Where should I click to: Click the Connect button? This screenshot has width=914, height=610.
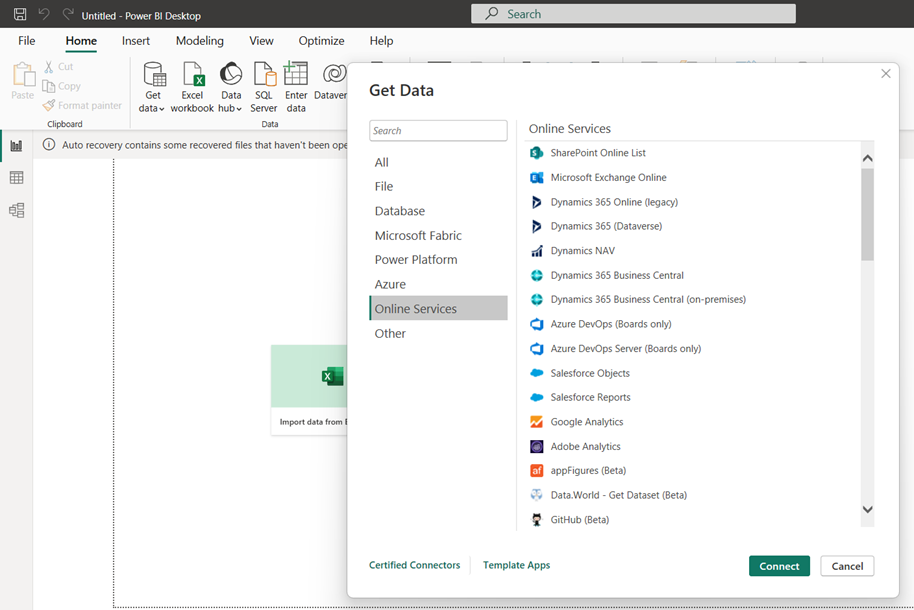779,566
